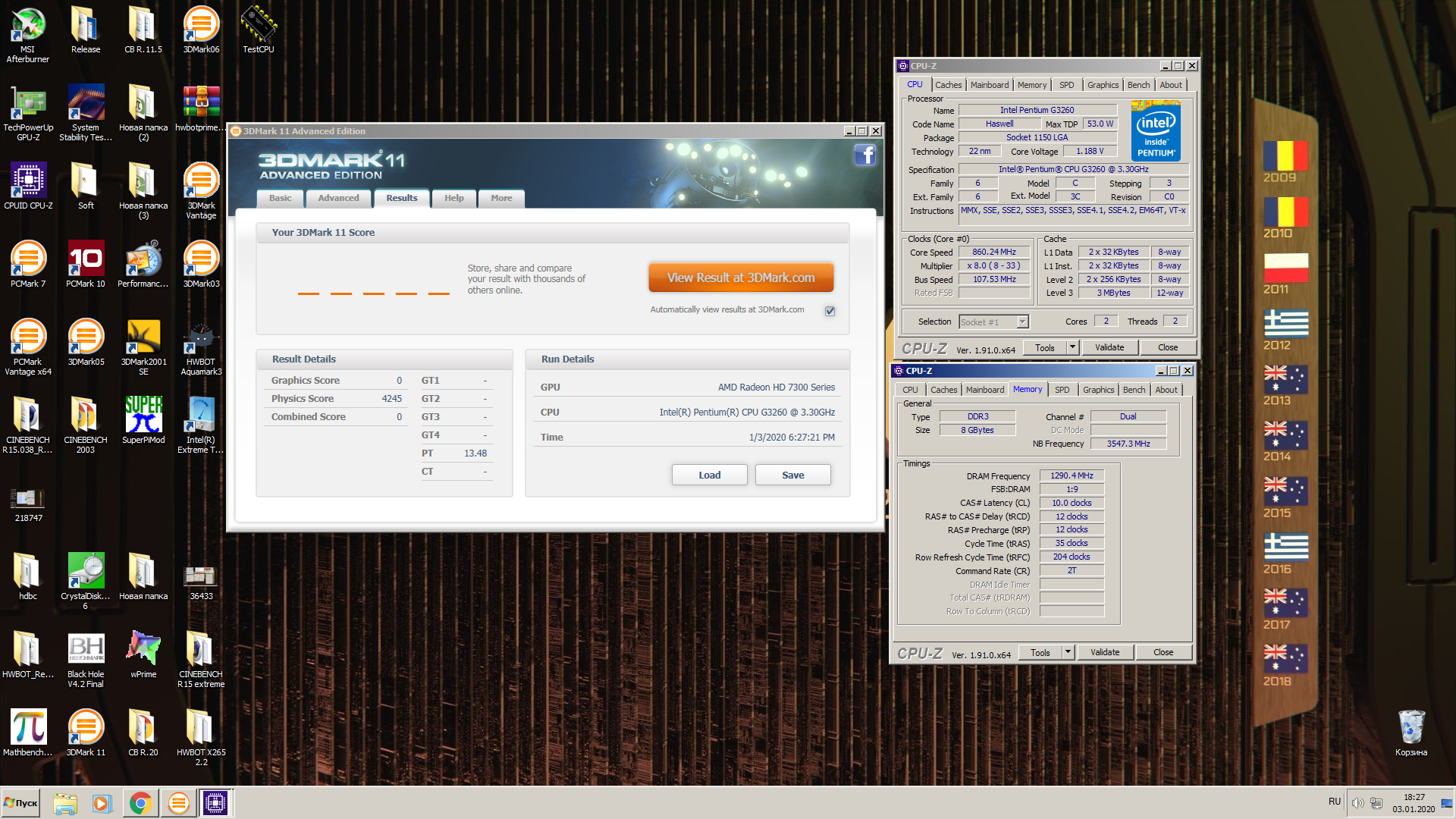Open Graphics tab in lower CPU-Z window
1456x819 pixels.
[x=1098, y=390]
